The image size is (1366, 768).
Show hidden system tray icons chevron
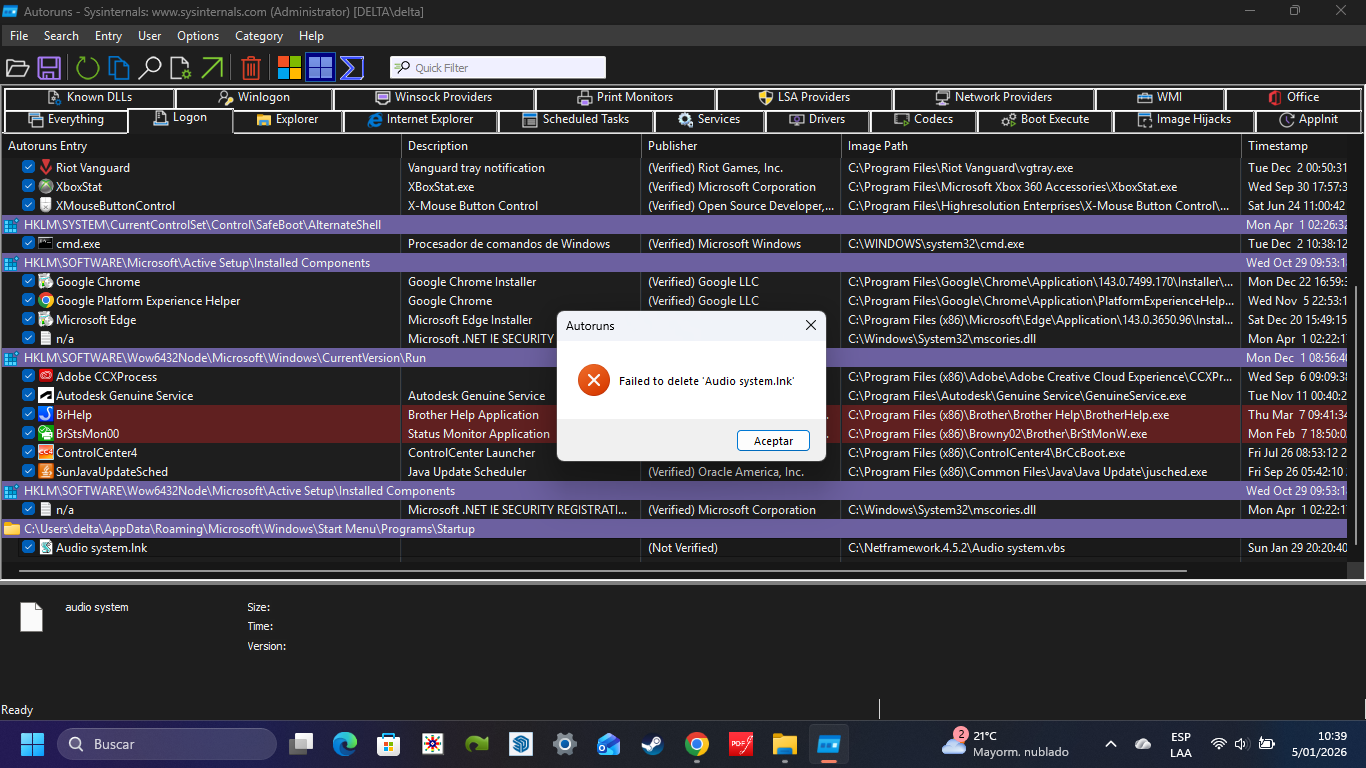1111,744
